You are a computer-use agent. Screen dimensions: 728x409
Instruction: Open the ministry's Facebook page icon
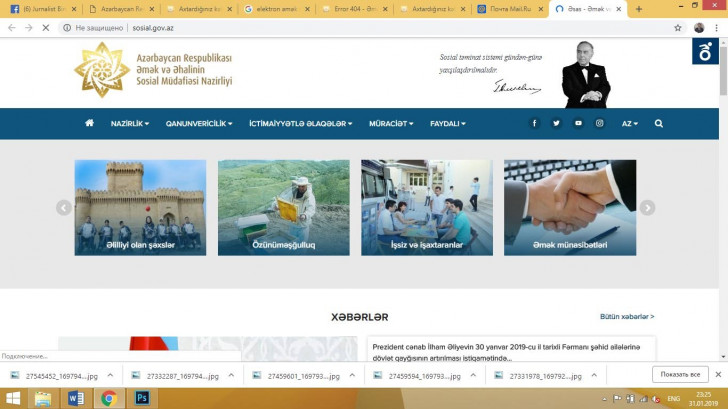tap(534, 123)
